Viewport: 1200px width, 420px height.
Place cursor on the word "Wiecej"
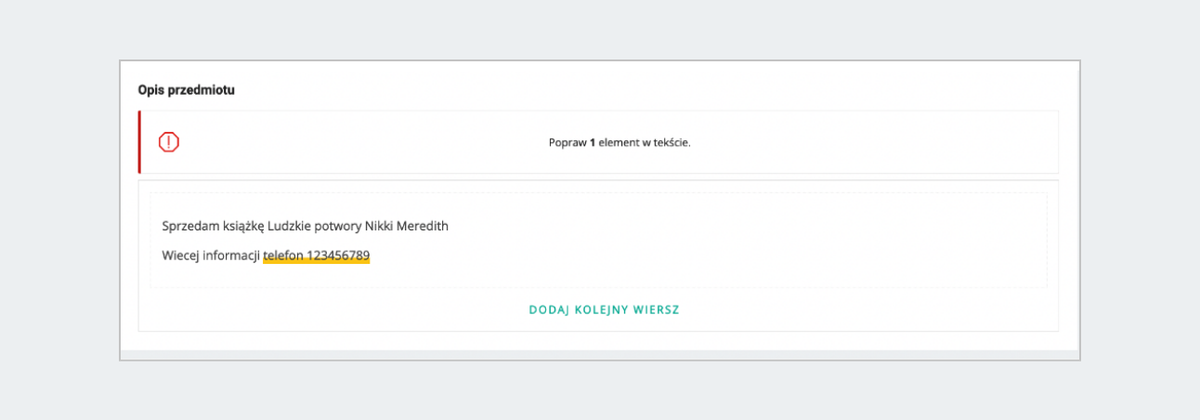[x=180, y=255]
